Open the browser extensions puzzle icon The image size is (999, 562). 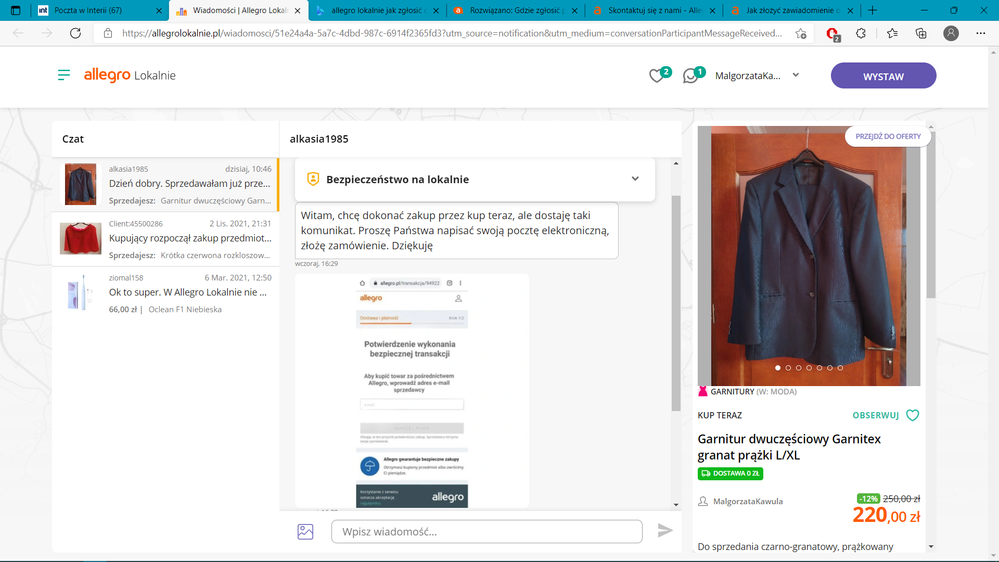[x=861, y=33]
